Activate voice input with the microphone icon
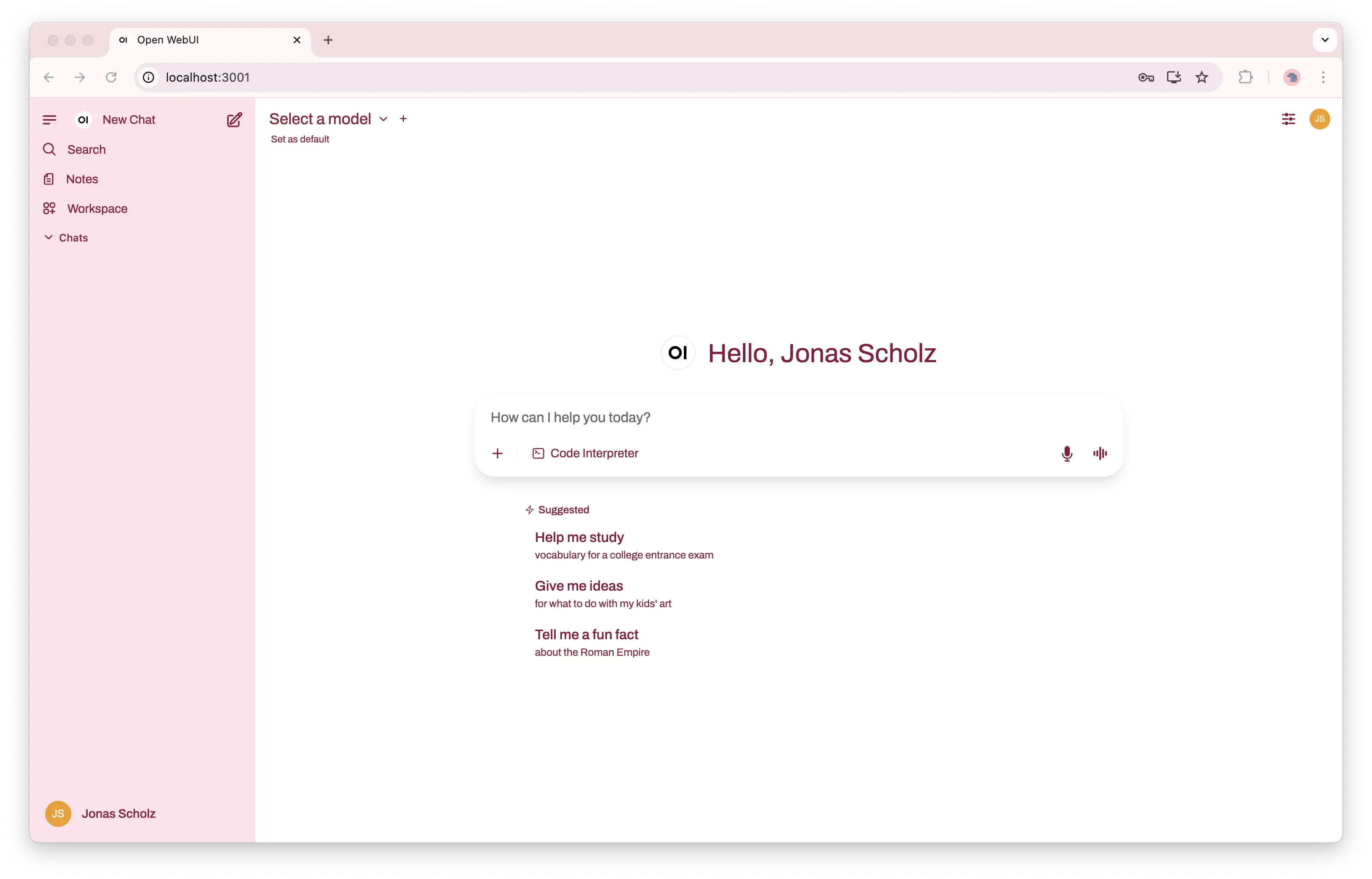This screenshot has height=879, width=1372. click(1067, 453)
